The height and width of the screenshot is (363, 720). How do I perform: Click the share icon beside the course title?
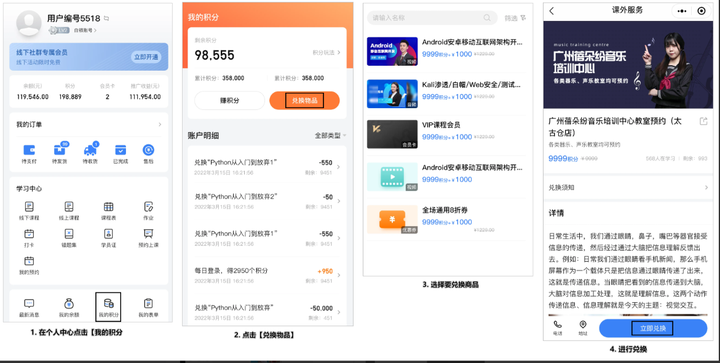(703, 121)
